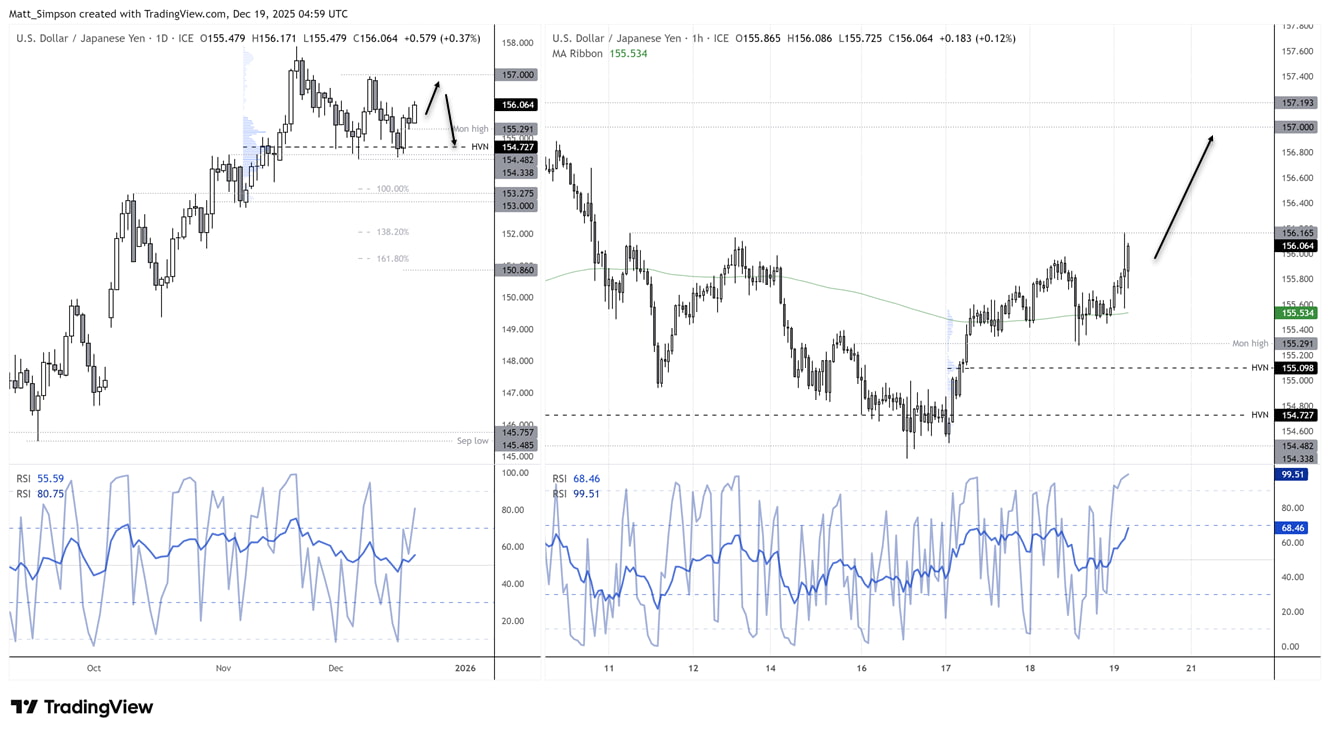Click the green 155.534 MA price tag

click(1297, 313)
